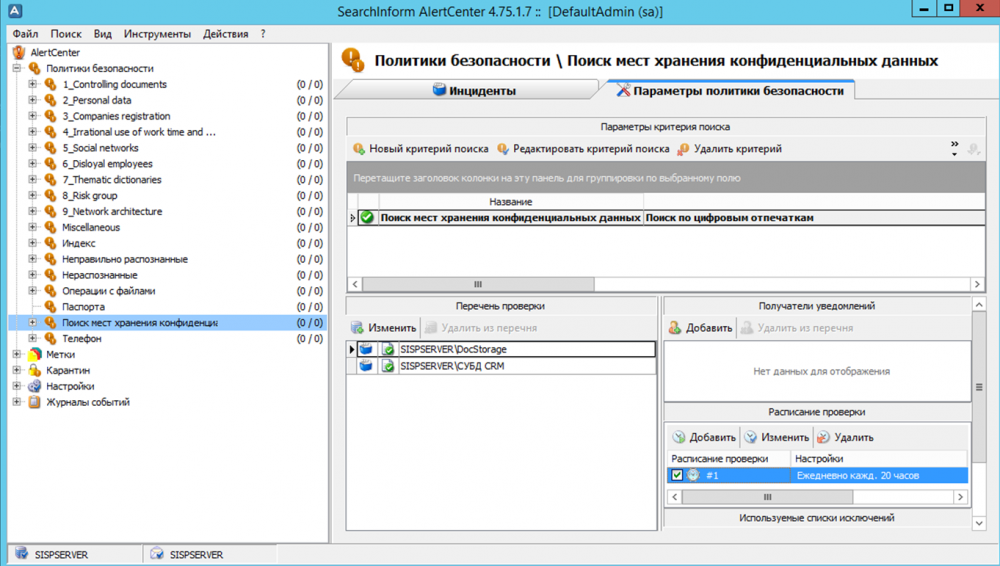Click the Индекс policy icon
Viewport: 1000px width, 566px height.
(50, 243)
